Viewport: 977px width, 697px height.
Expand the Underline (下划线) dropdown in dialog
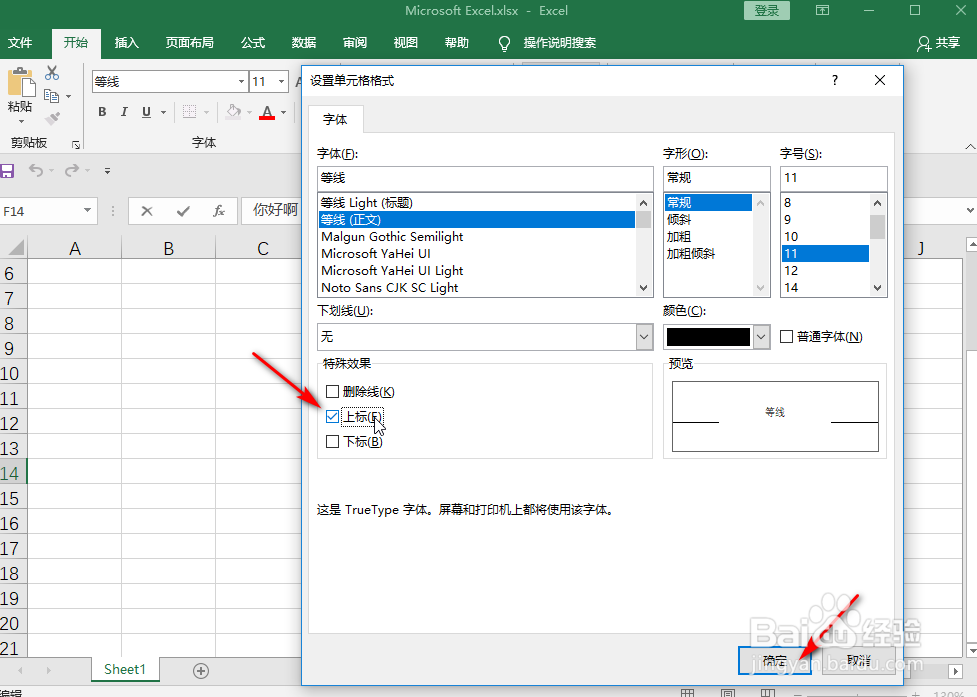tap(644, 337)
